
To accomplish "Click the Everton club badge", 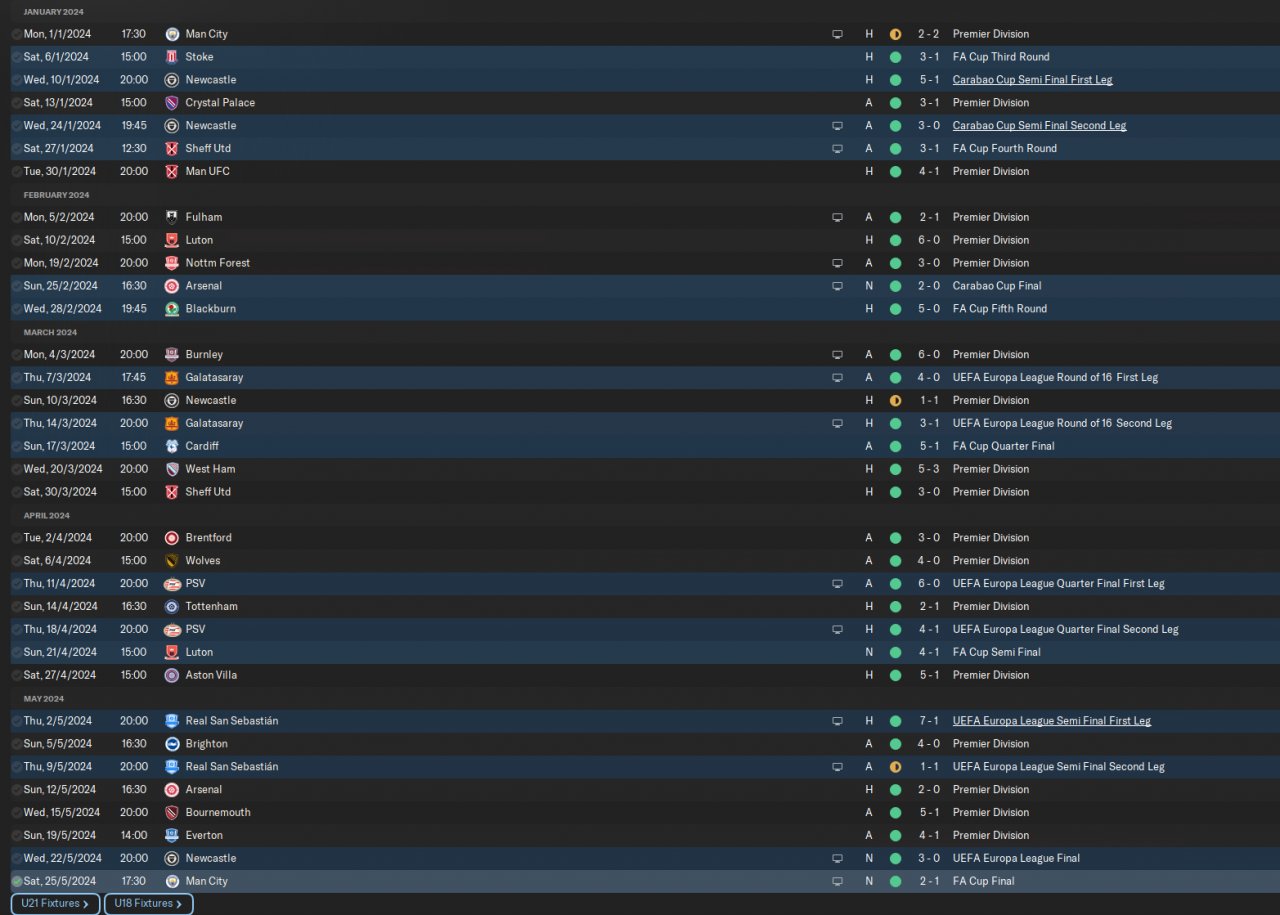I will point(172,836).
